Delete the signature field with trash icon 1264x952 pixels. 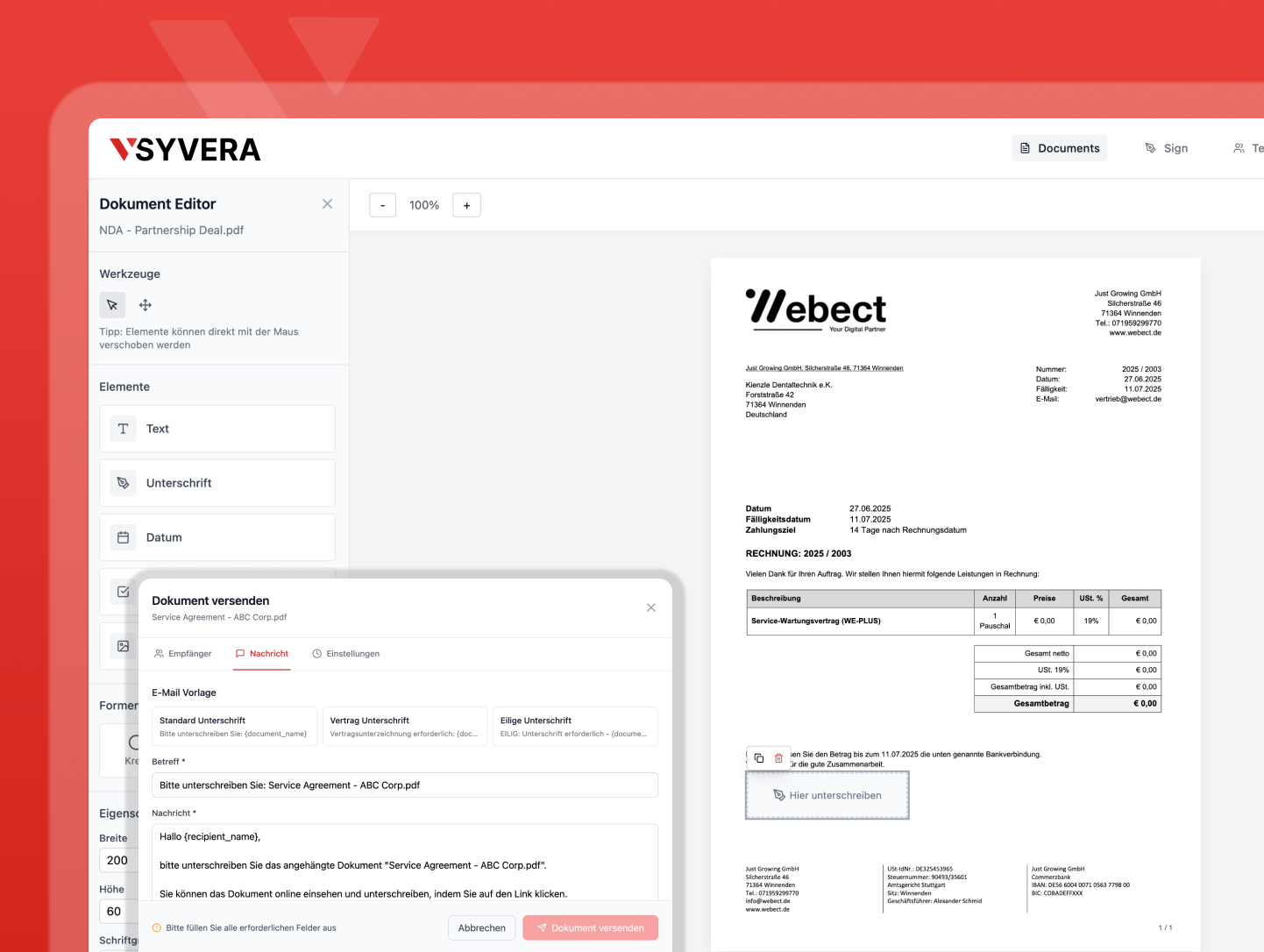[x=778, y=758]
